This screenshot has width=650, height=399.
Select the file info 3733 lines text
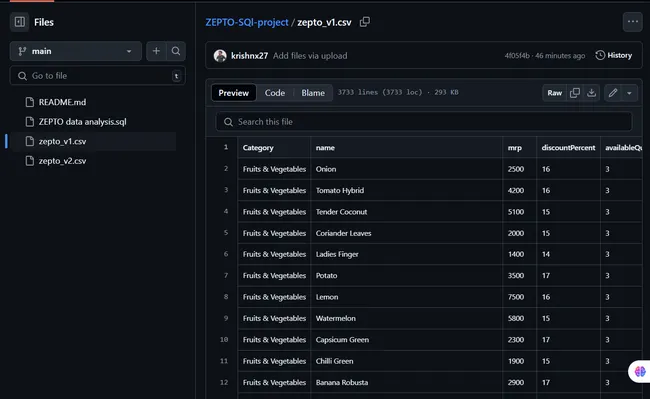pyautogui.click(x=398, y=92)
